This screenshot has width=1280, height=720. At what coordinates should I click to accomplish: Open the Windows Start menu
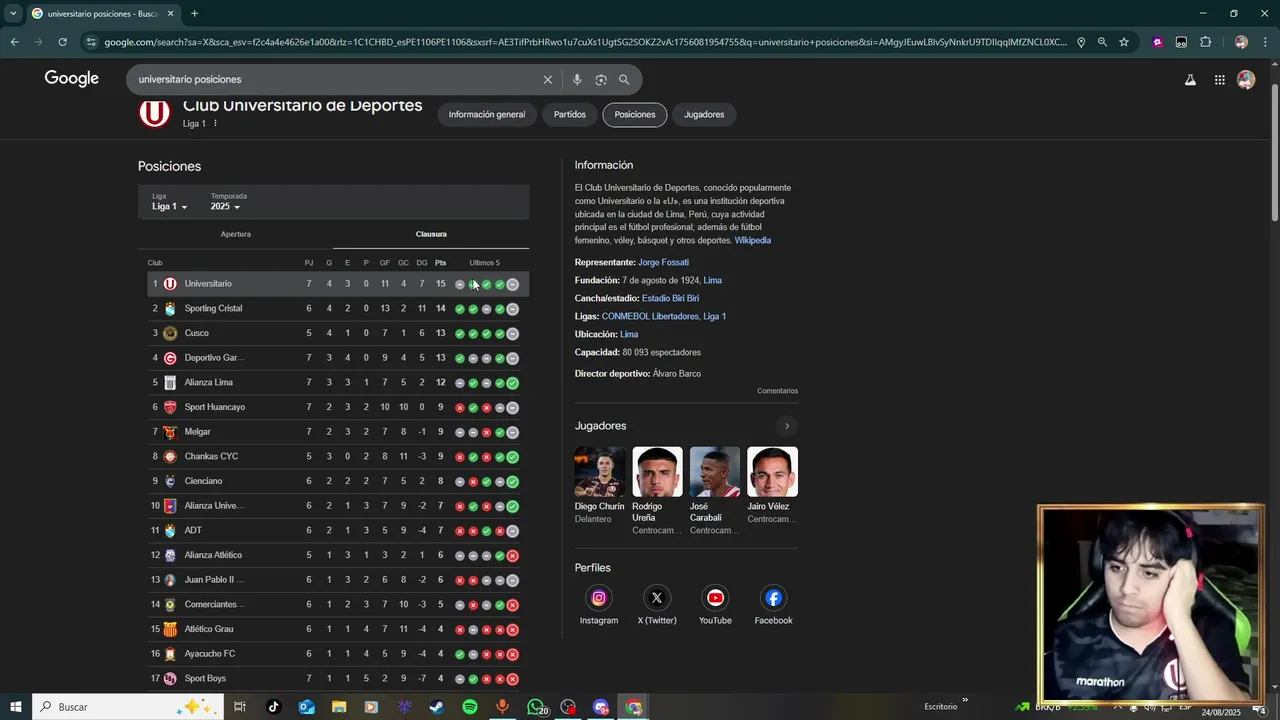[15, 707]
